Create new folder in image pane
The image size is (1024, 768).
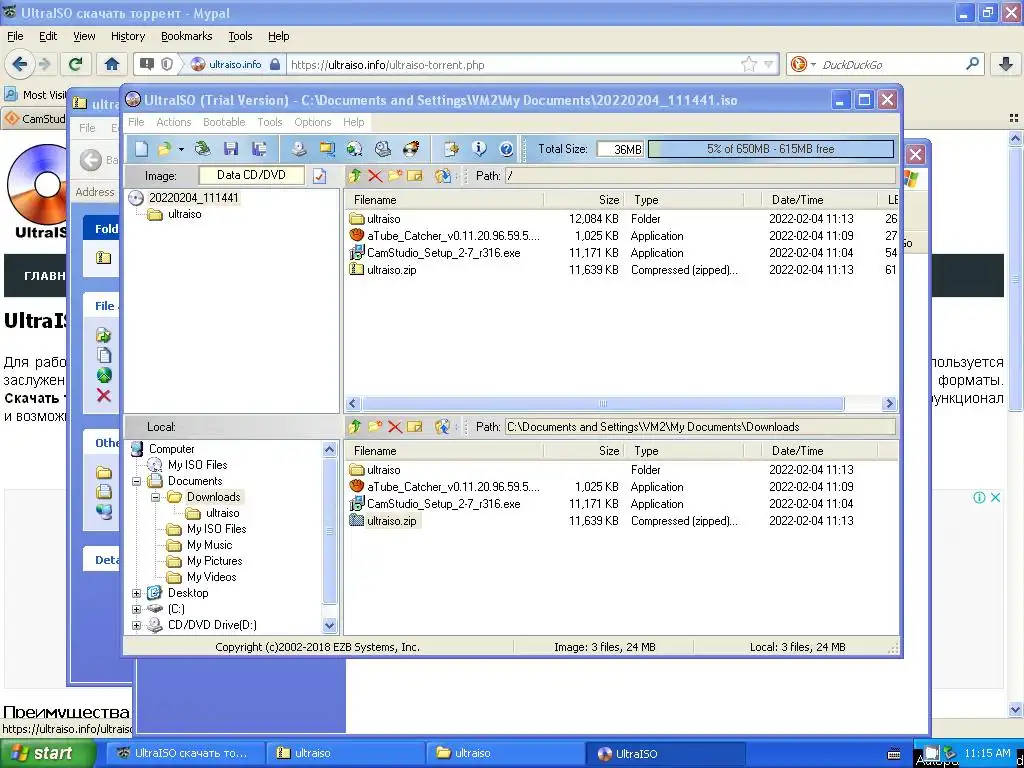pos(395,176)
